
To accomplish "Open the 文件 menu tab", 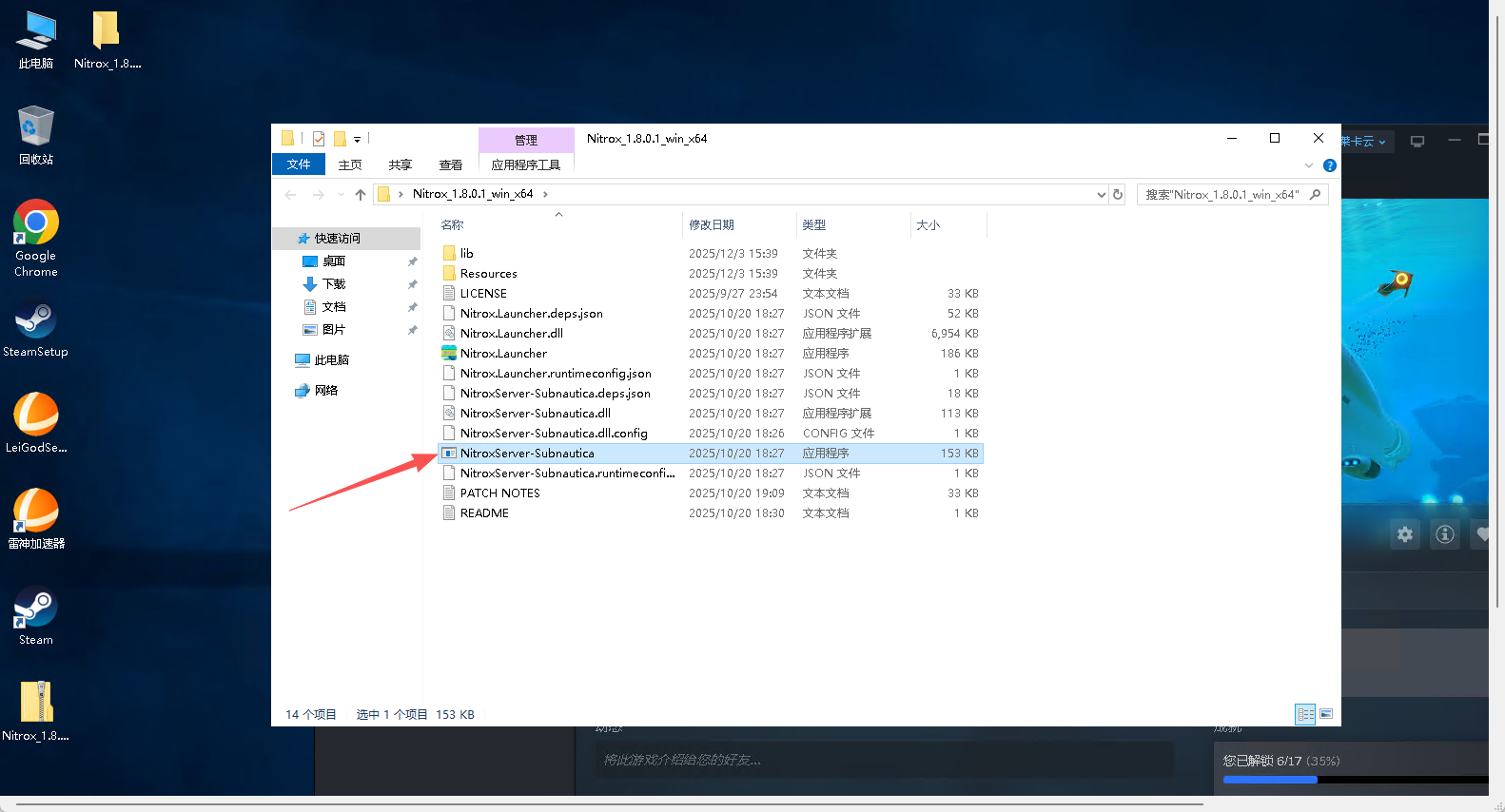I will point(299,164).
